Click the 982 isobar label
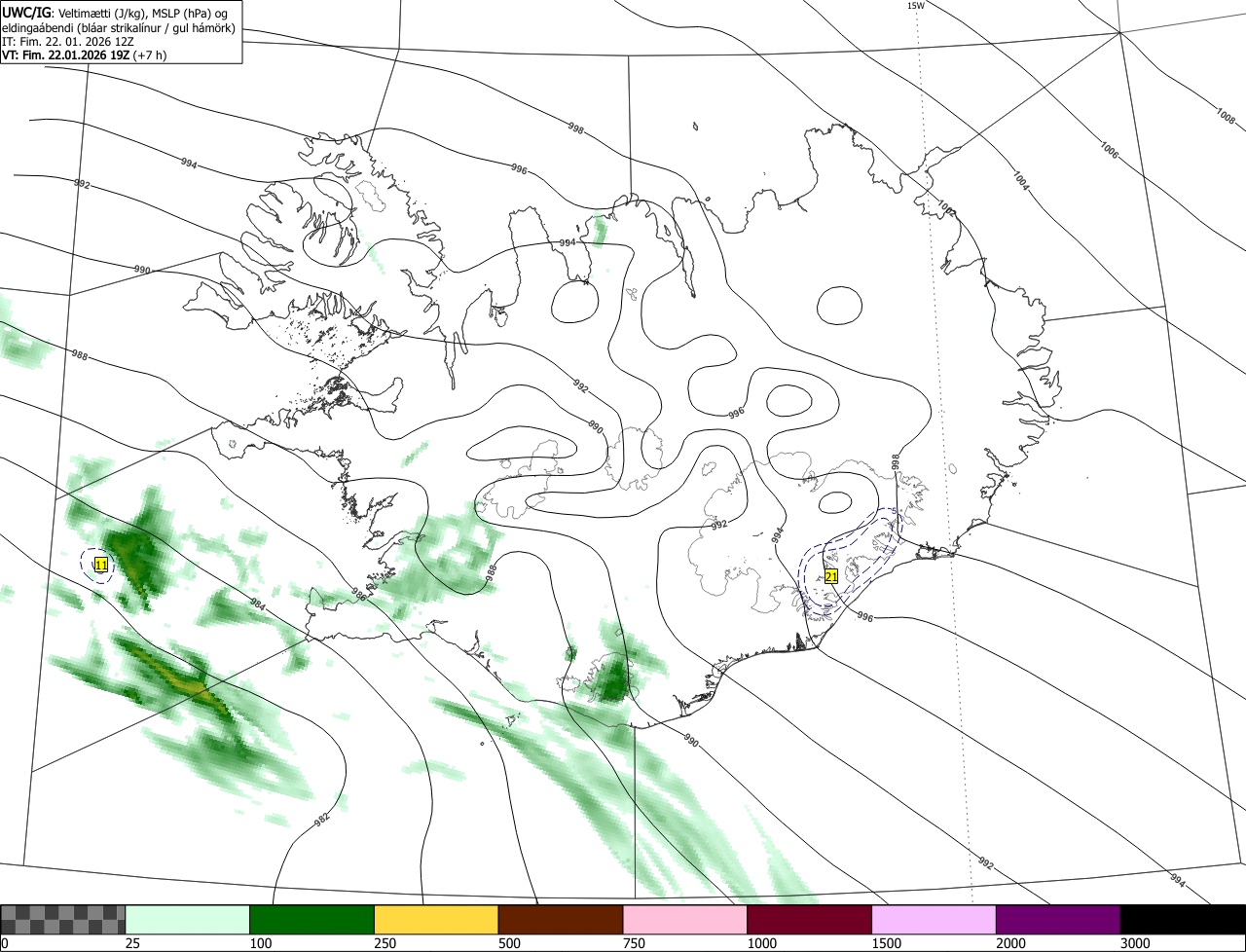The height and width of the screenshot is (952, 1246). pyautogui.click(x=322, y=818)
